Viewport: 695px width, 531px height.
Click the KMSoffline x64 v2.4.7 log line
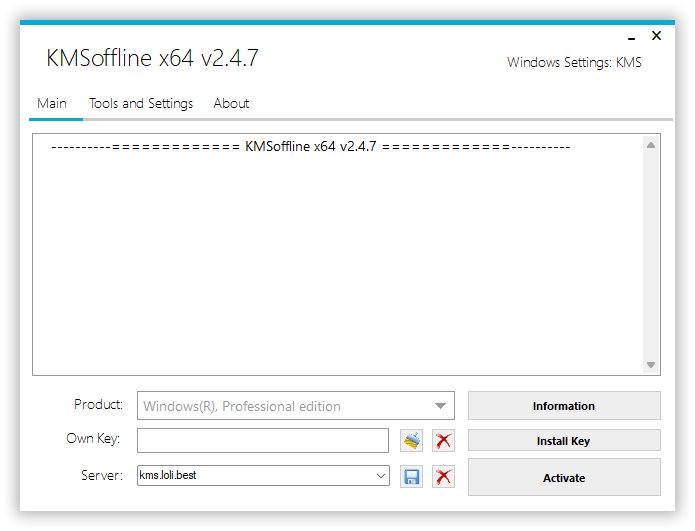(311, 147)
